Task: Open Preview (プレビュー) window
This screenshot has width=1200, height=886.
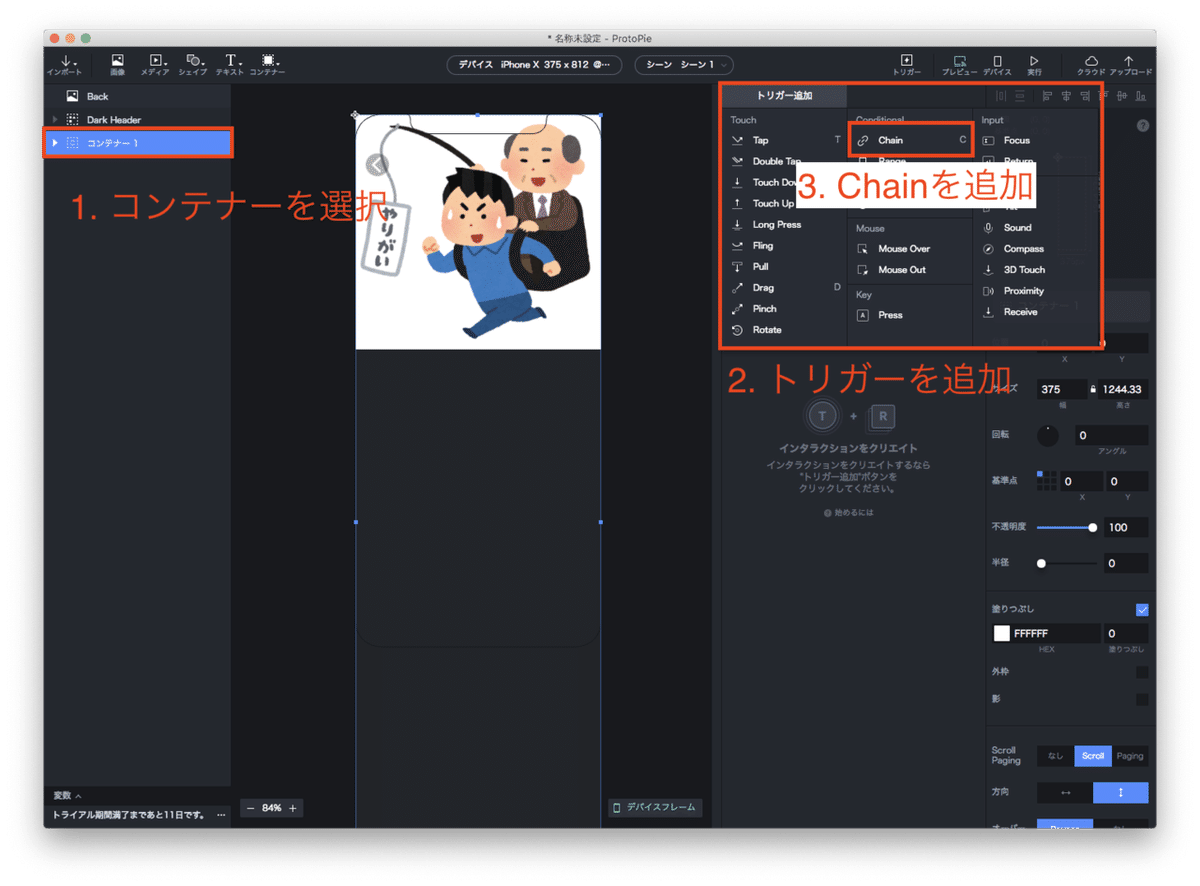Action: pos(959,65)
